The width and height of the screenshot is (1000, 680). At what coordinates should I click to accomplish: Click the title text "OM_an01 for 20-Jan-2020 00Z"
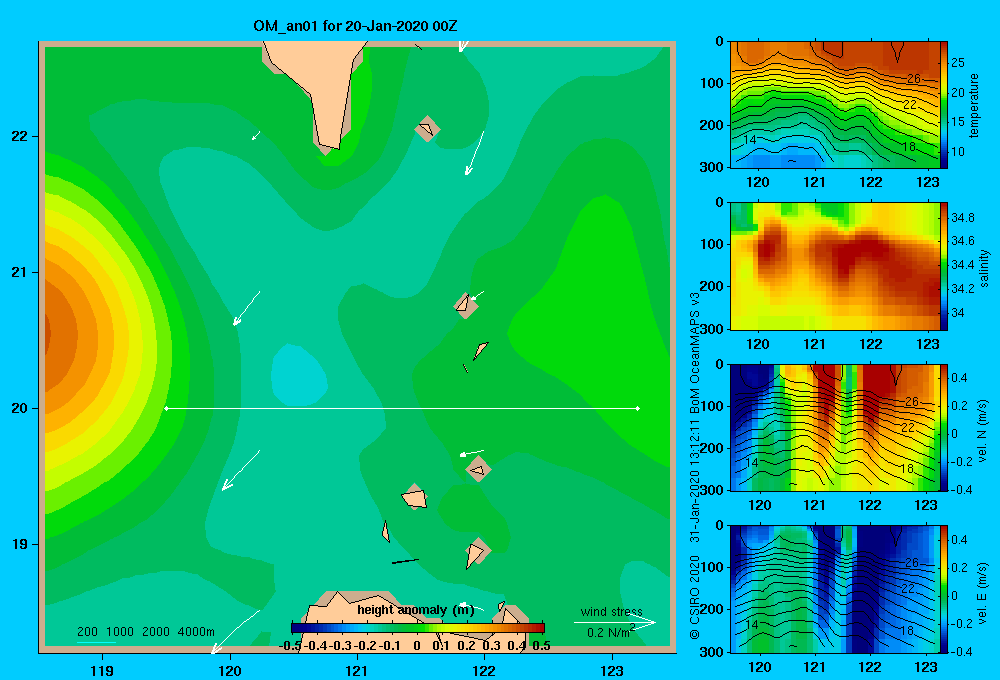(355, 26)
